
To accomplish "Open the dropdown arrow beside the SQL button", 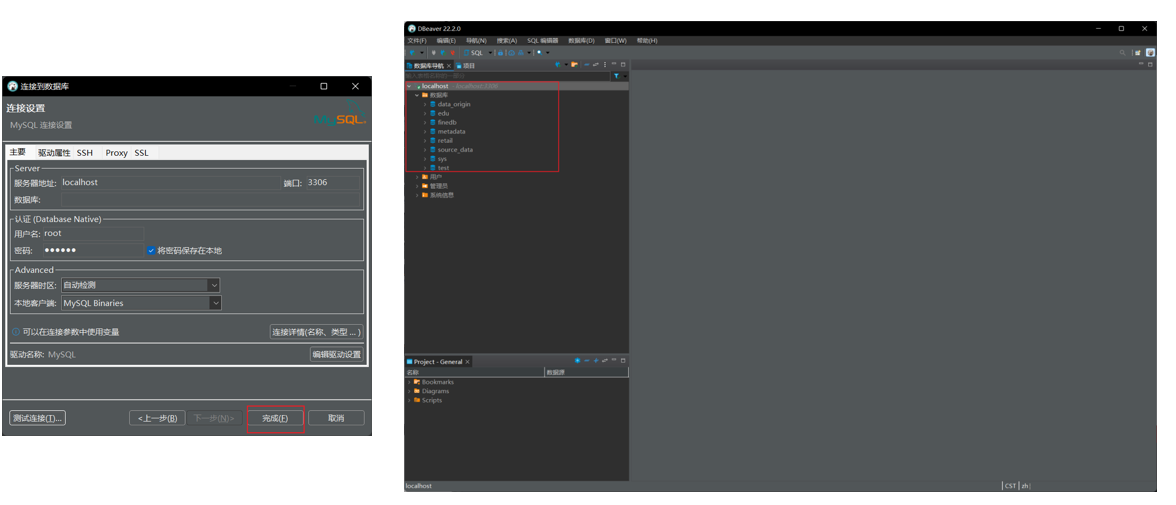I will click(490, 53).
